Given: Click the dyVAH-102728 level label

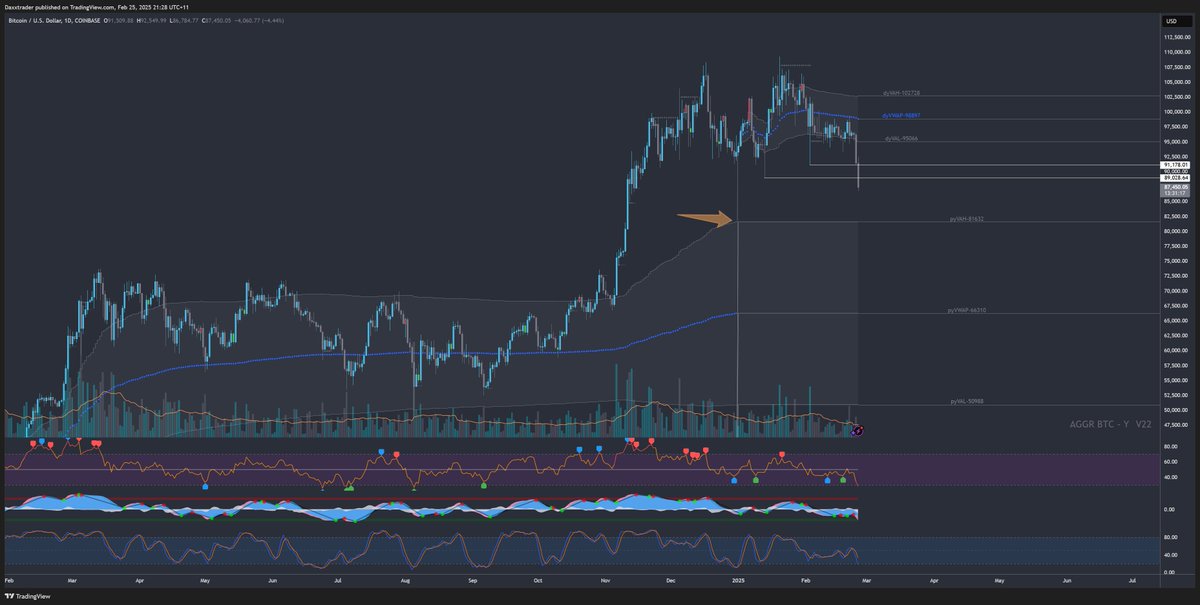Looking at the screenshot, I should tap(901, 93).
